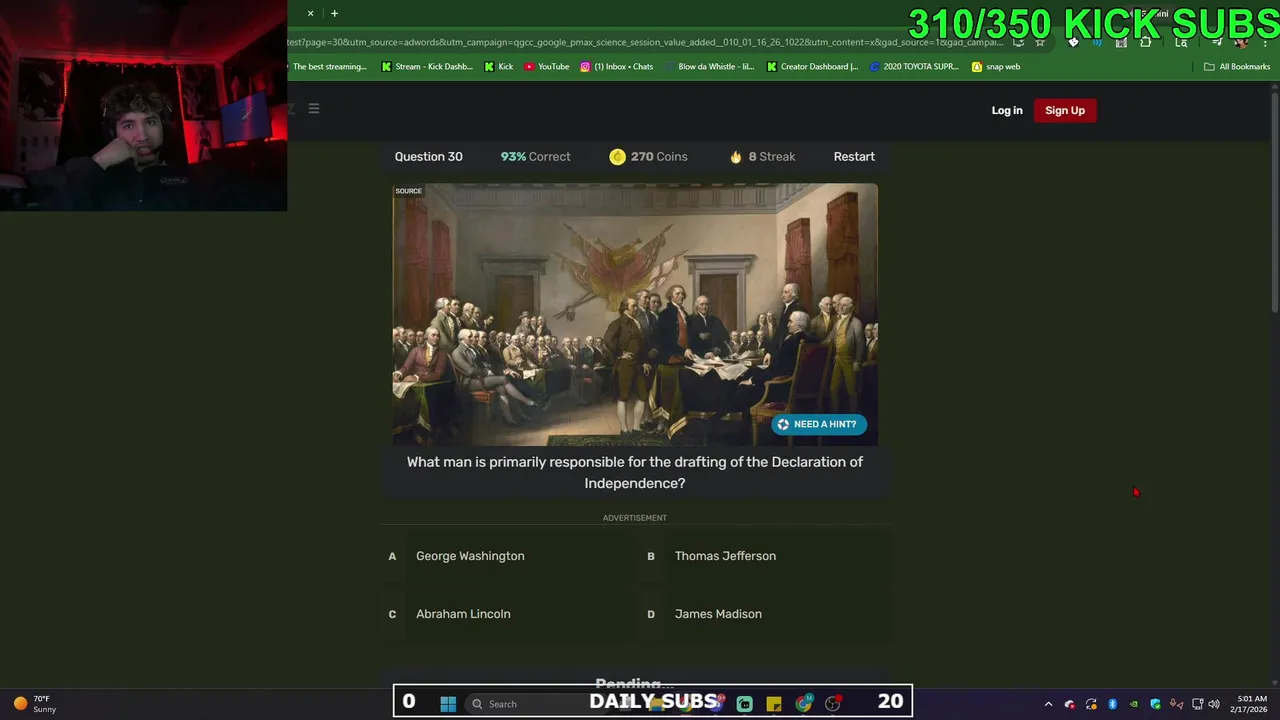Open the 'Kick' bookmark
The image size is (1280, 720).
tap(499, 67)
